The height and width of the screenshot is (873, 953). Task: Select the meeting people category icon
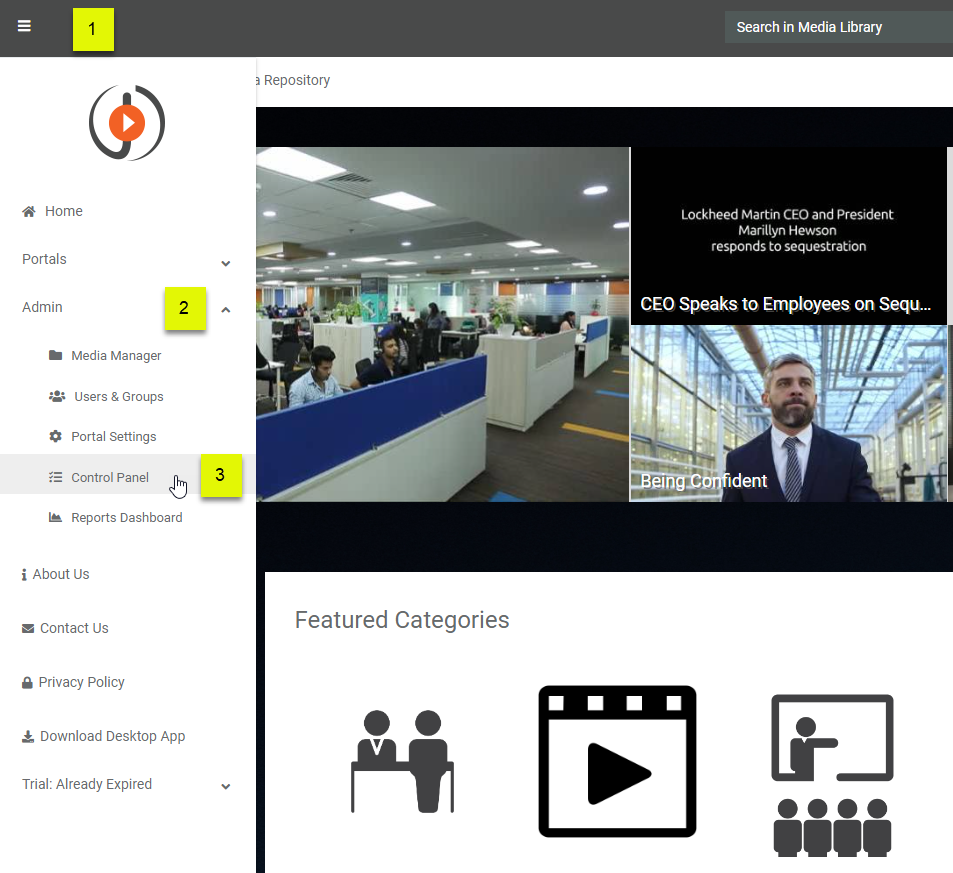tap(402, 761)
